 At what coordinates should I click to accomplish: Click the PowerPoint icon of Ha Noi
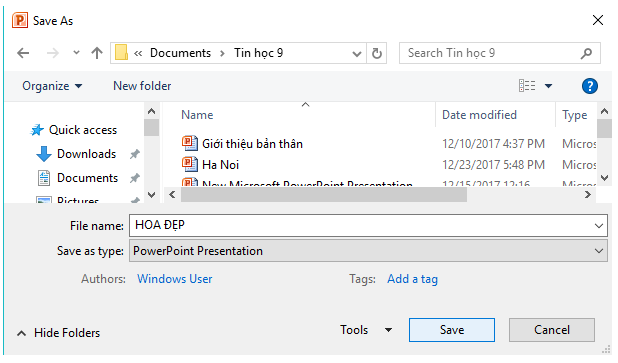(x=190, y=164)
